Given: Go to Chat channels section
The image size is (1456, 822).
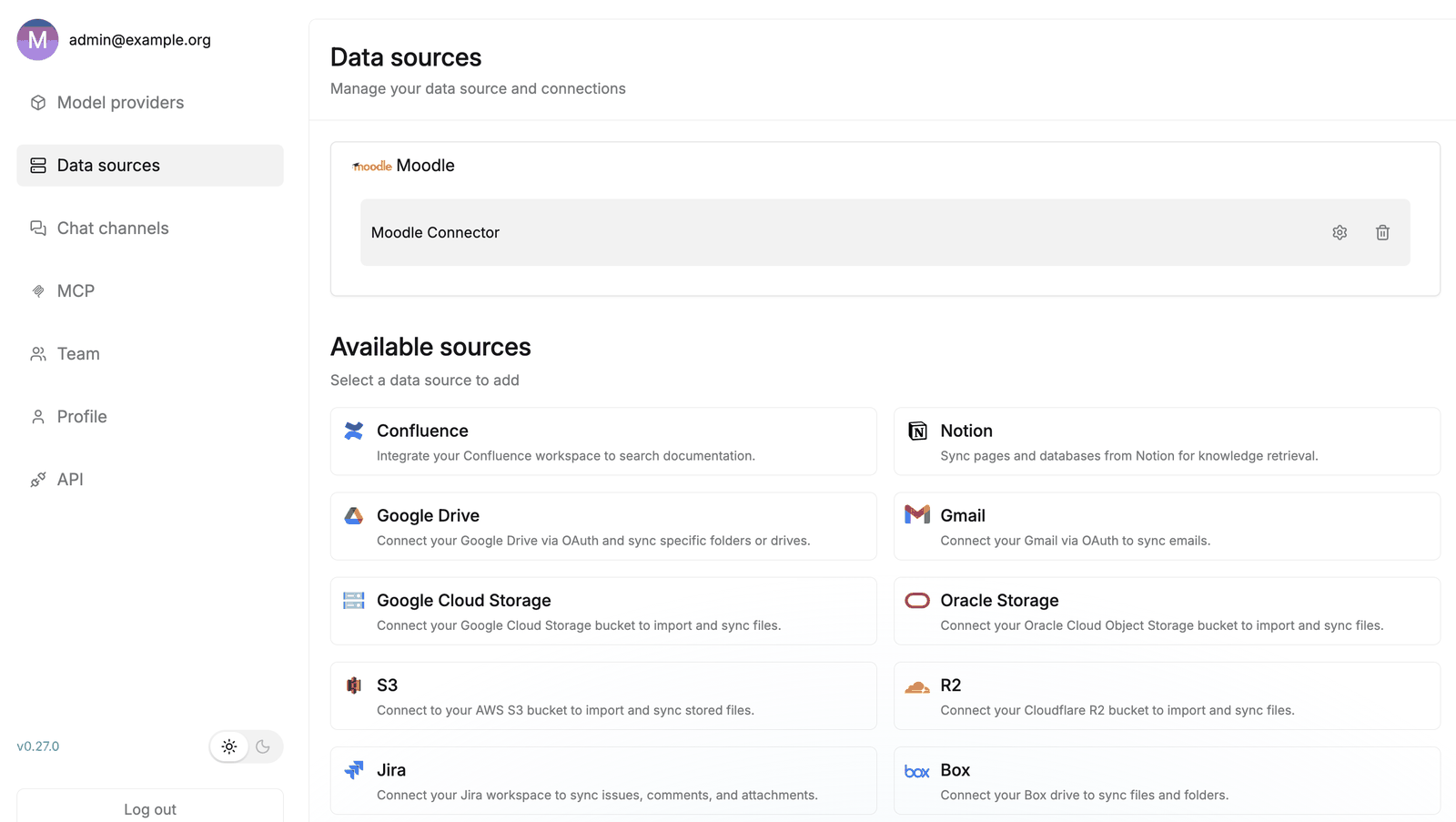Looking at the screenshot, I should click(150, 228).
